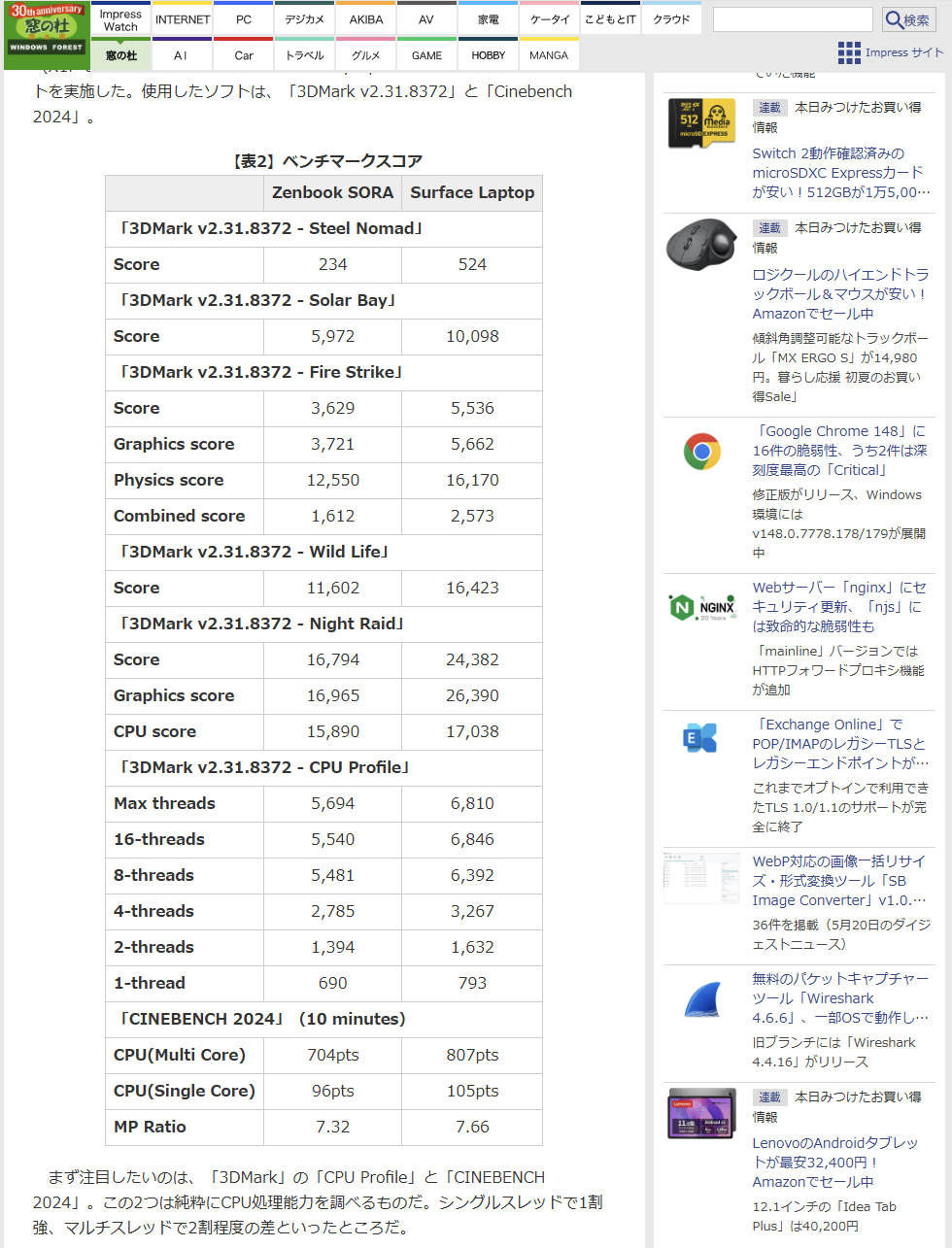
Task: Click the Wild Life section row
Action: pyautogui.click(x=323, y=552)
